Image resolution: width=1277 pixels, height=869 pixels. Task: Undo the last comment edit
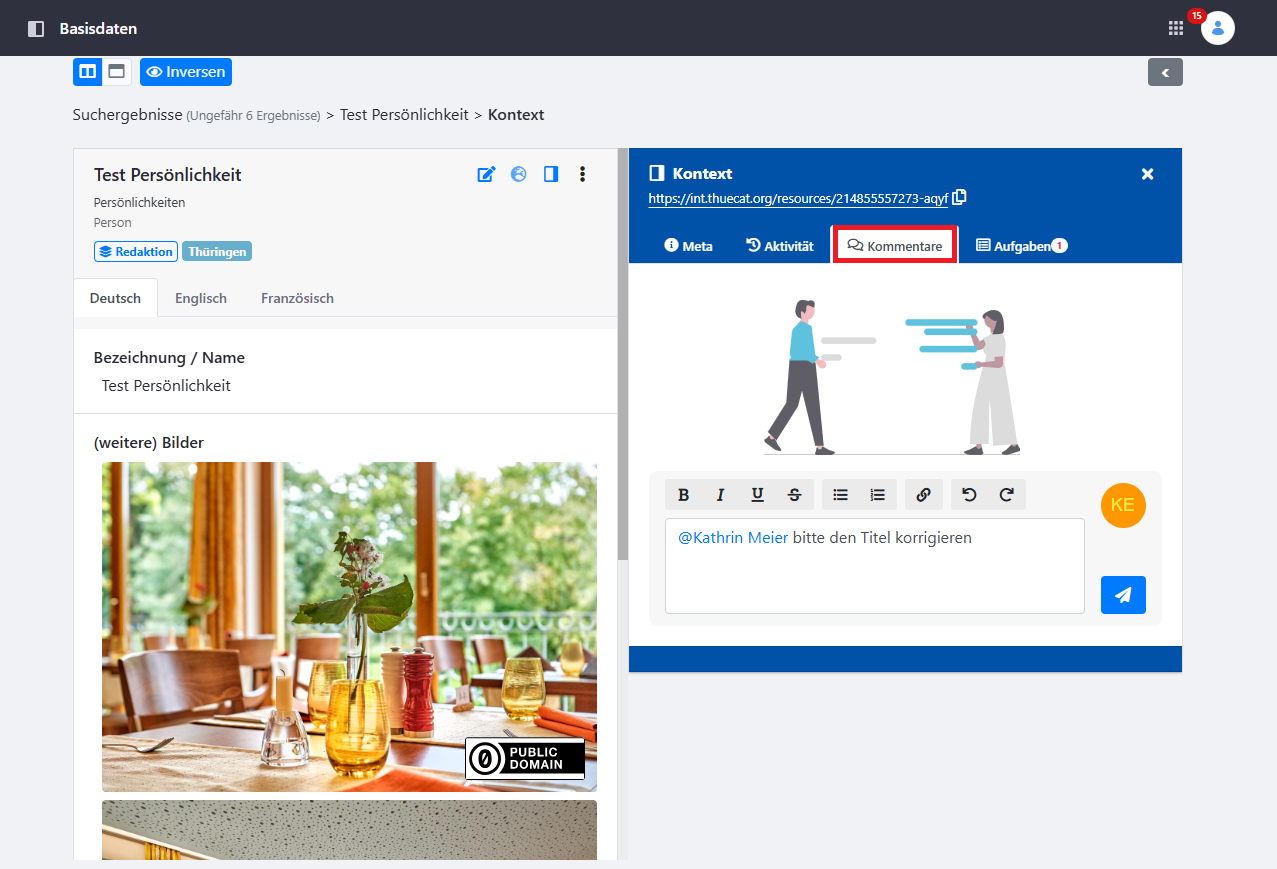969,494
